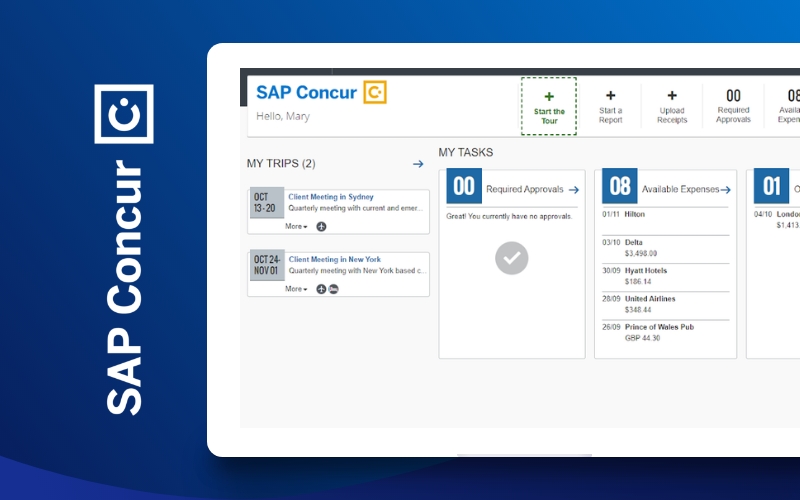
Task: Expand More dropdown for Sydney trip
Action: pos(296,226)
